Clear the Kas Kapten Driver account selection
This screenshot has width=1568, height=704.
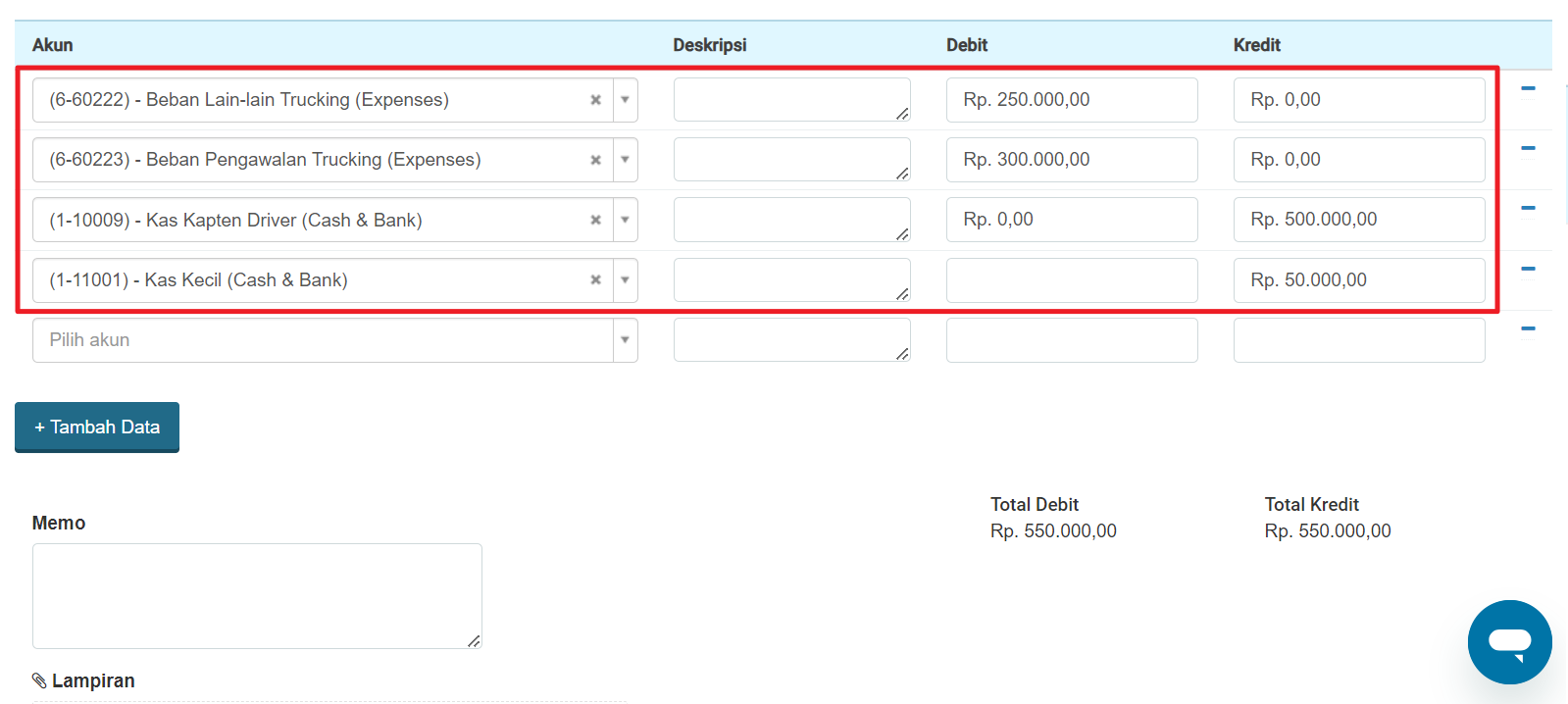click(595, 221)
